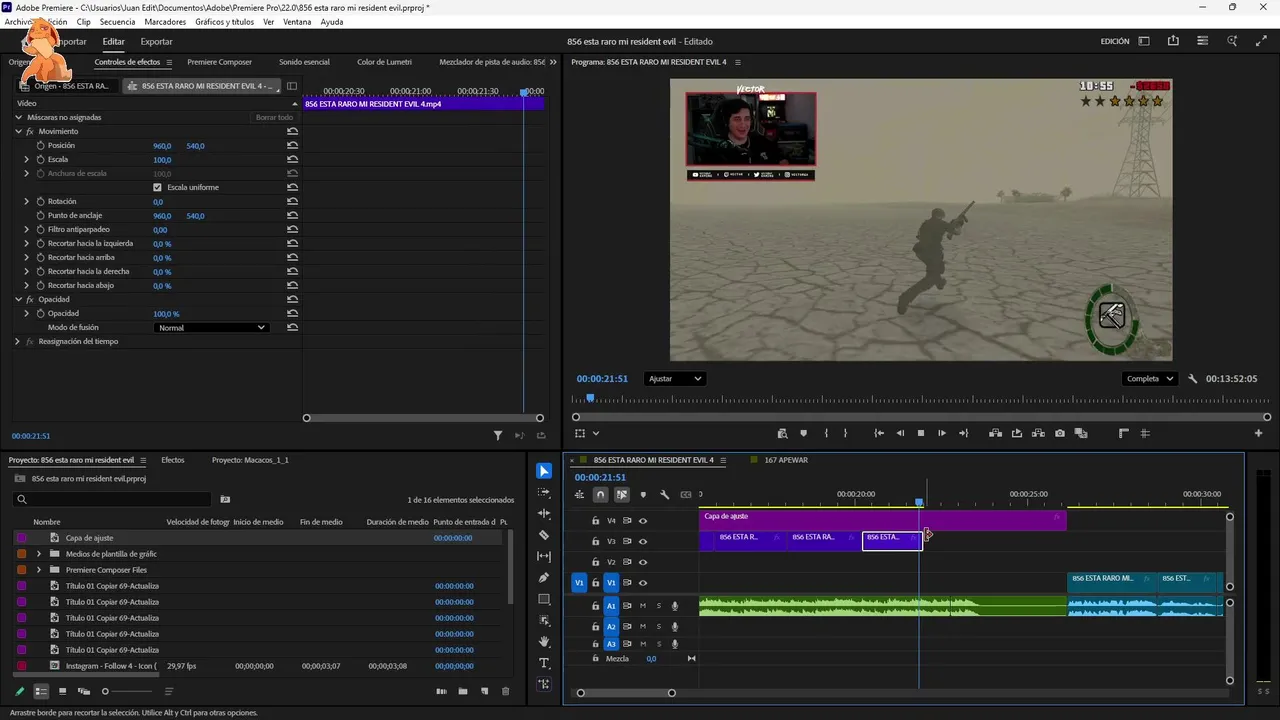Choose the Hand tool
1280x720 pixels.
(x=544, y=642)
